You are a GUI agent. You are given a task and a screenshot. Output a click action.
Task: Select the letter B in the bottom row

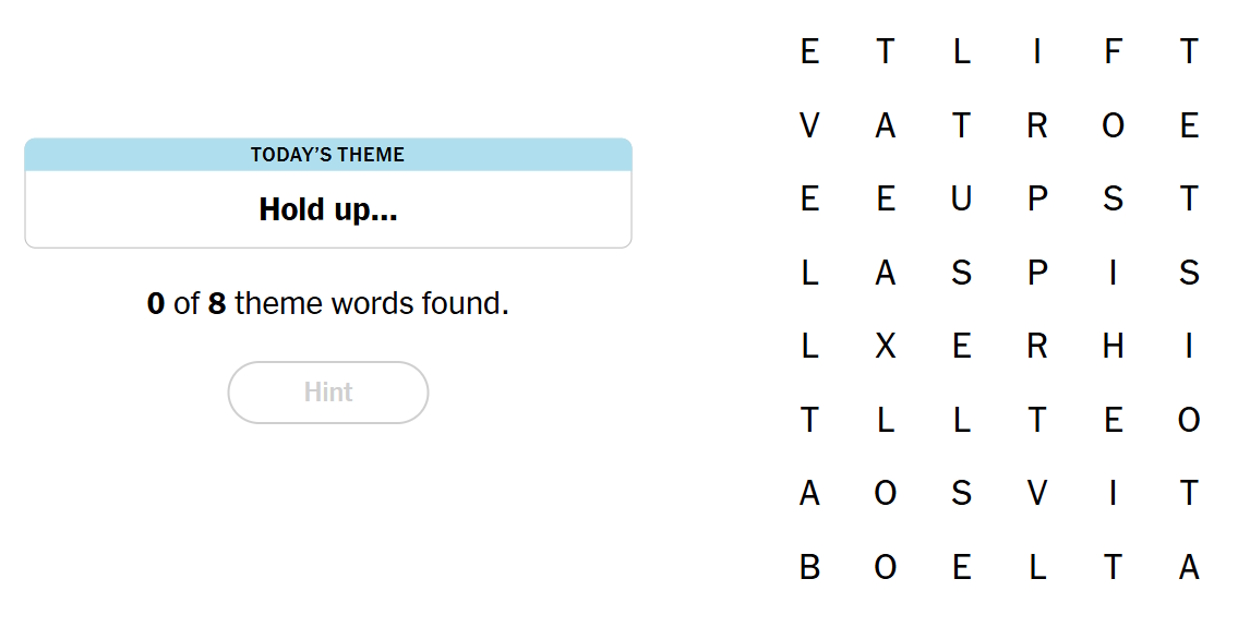point(808,567)
